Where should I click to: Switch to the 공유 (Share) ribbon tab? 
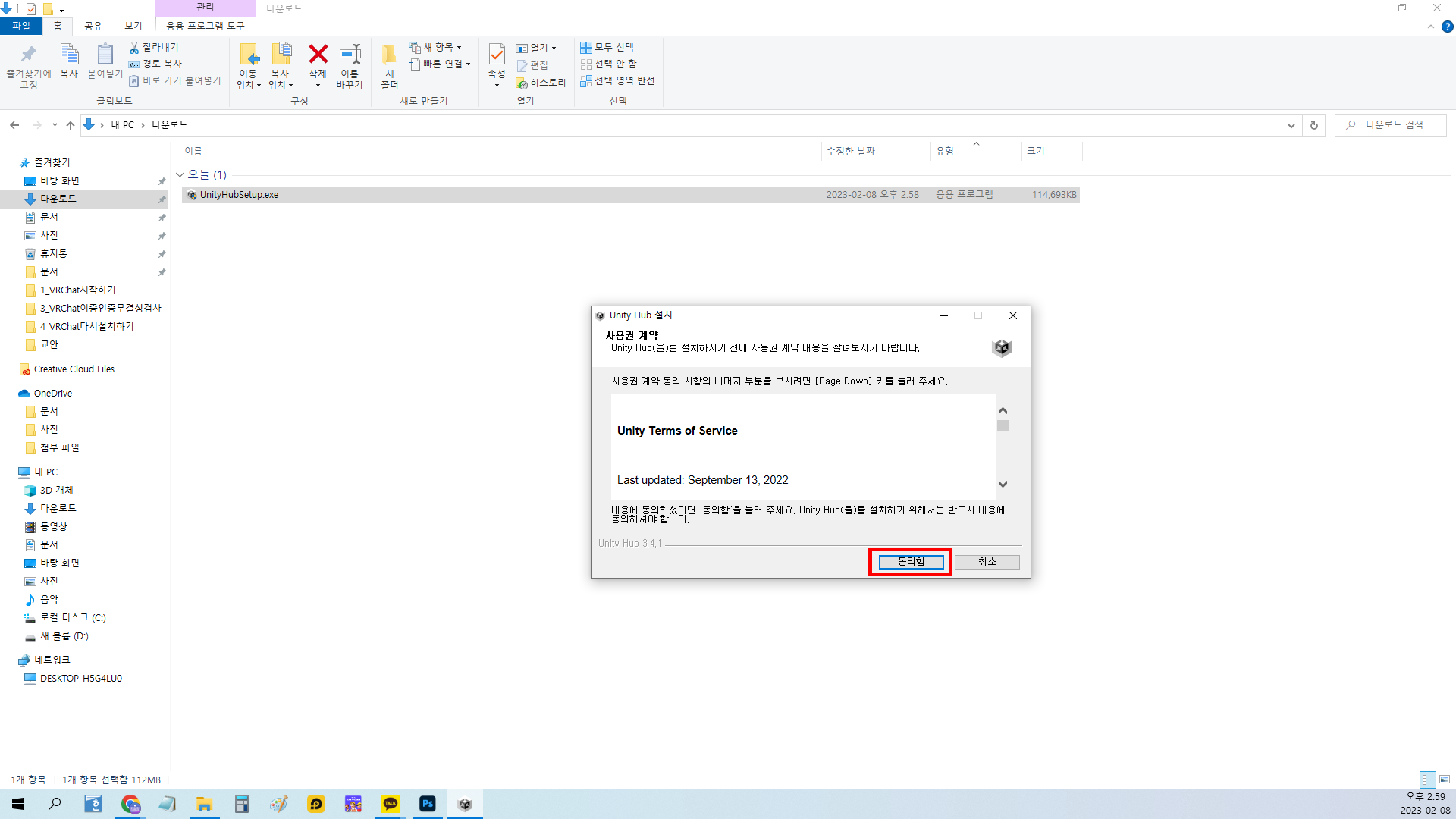[93, 26]
